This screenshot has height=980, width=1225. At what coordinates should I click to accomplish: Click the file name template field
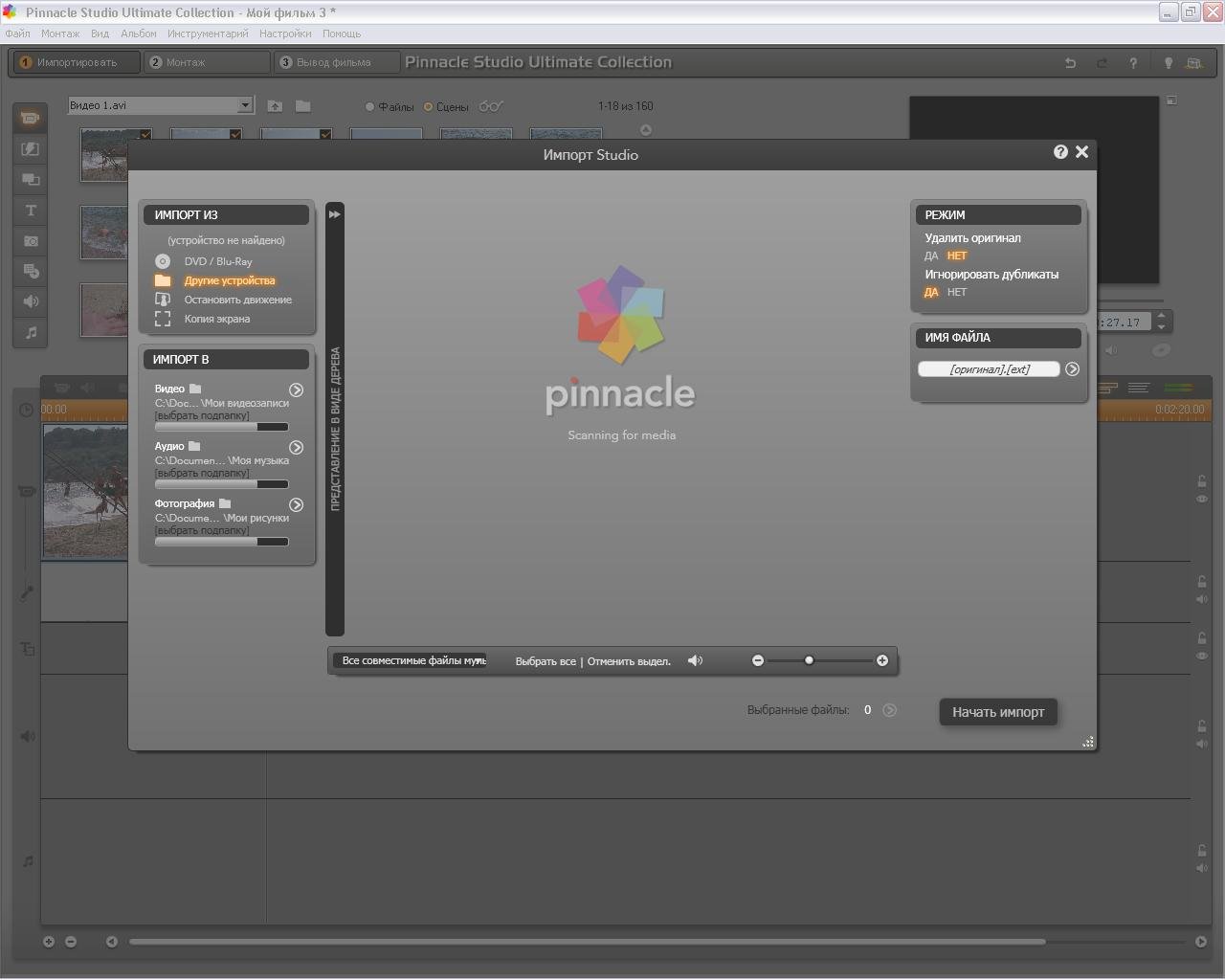coord(989,369)
